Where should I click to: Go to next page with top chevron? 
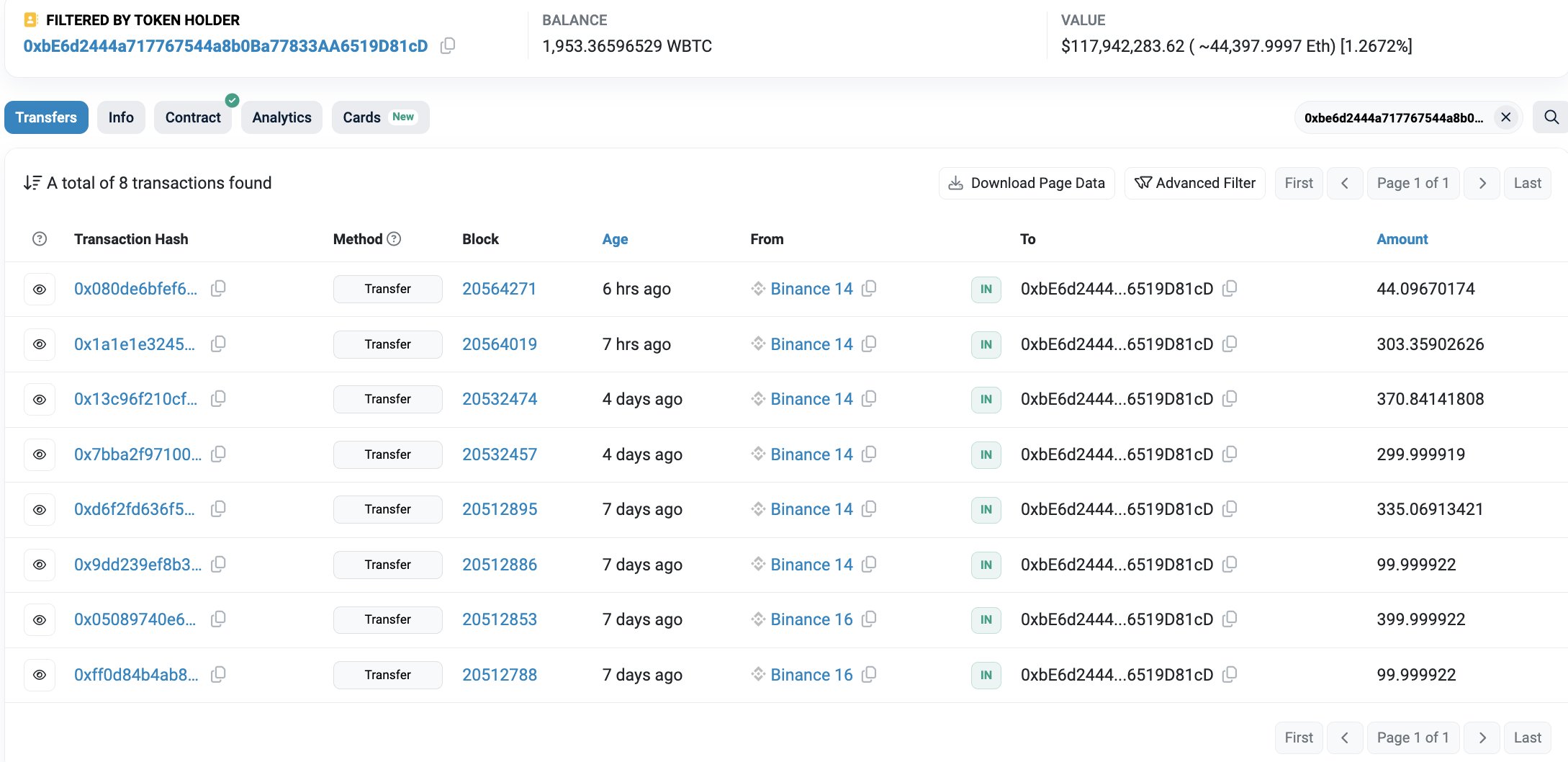click(1482, 183)
